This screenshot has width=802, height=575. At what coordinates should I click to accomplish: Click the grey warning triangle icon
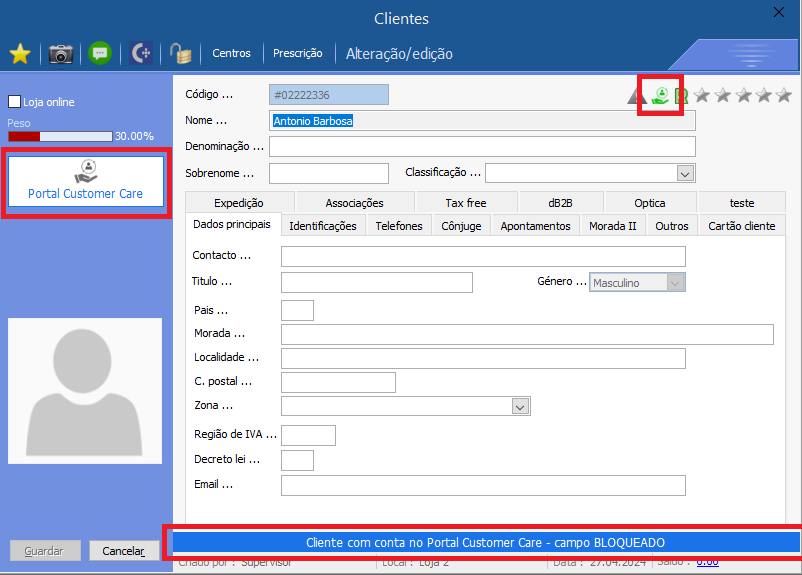click(636, 96)
